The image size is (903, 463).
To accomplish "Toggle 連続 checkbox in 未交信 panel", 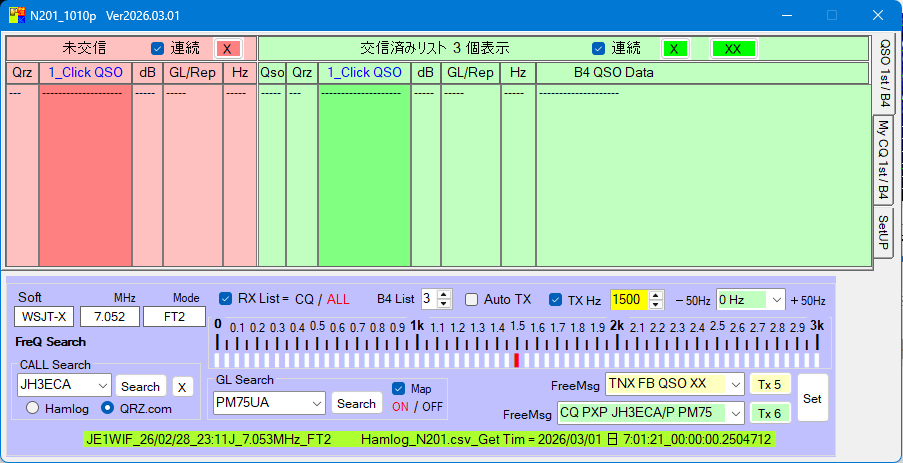I will coord(157,48).
